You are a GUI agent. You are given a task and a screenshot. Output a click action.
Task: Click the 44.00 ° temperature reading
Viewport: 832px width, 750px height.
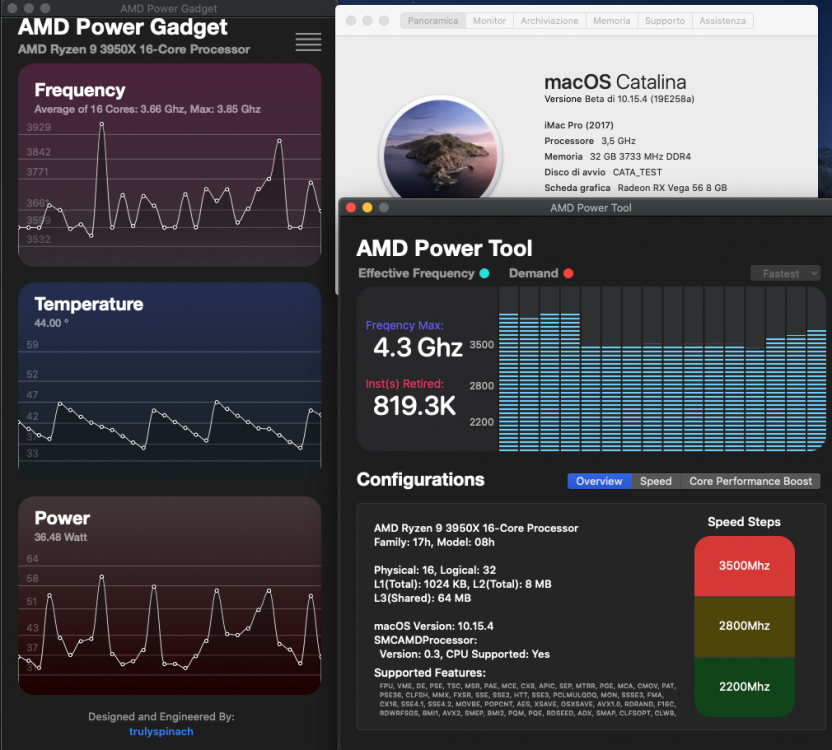[51, 323]
